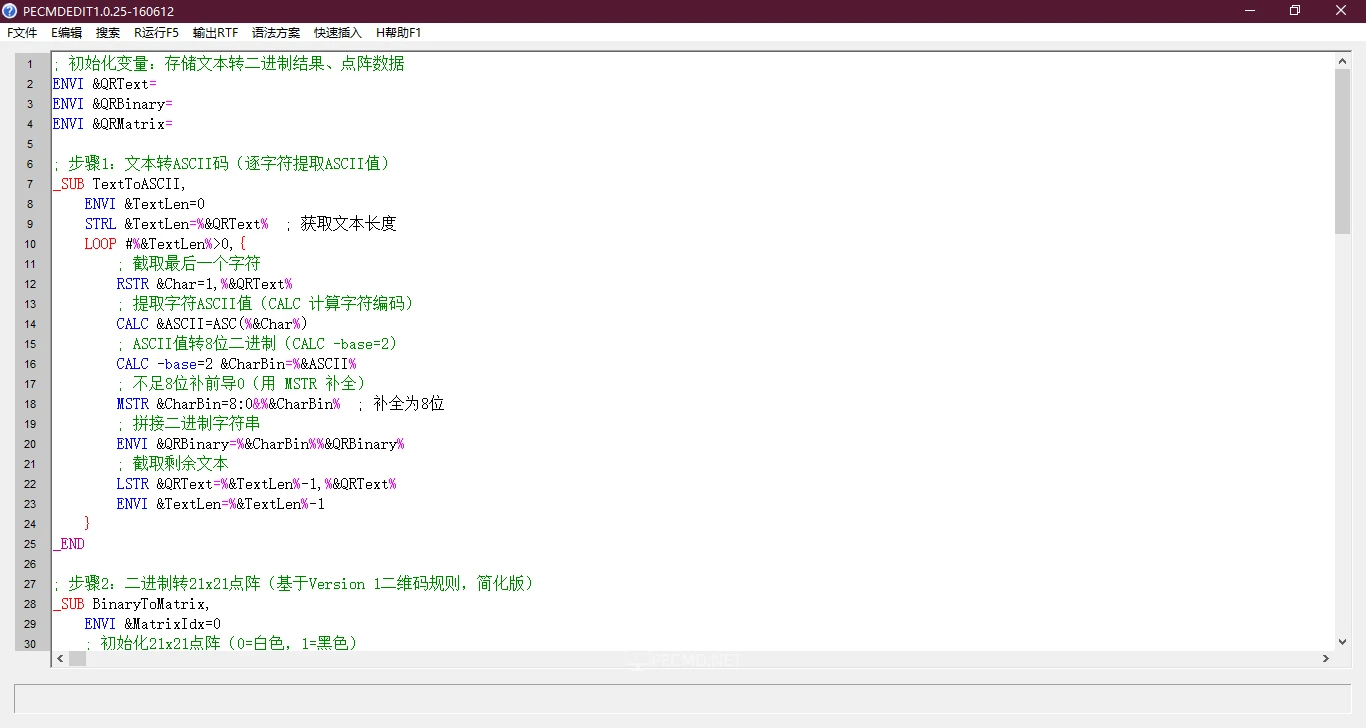Viewport: 1366px width, 728px height.
Task: Open the 输出RTF export menu
Action: tap(214, 32)
